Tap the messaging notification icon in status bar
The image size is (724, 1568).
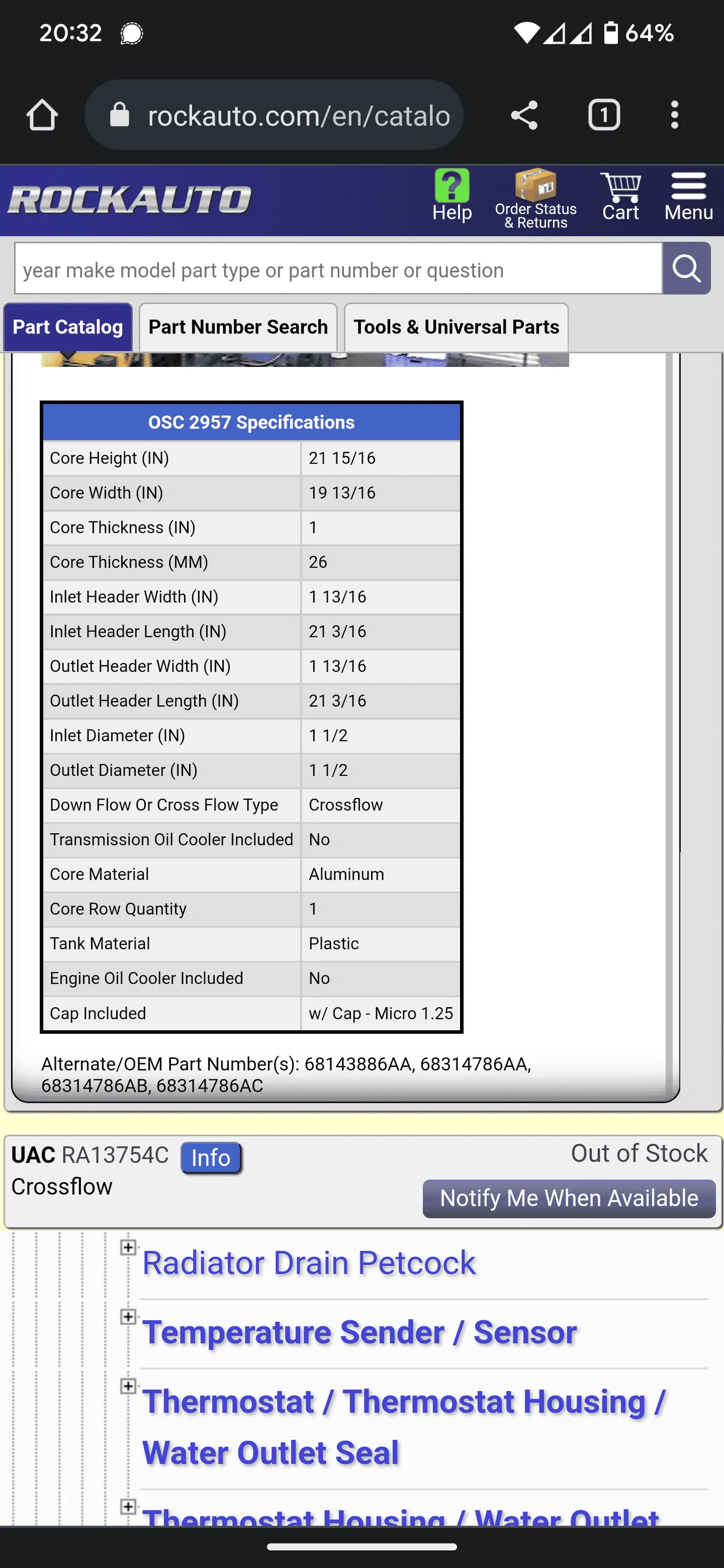tap(132, 33)
